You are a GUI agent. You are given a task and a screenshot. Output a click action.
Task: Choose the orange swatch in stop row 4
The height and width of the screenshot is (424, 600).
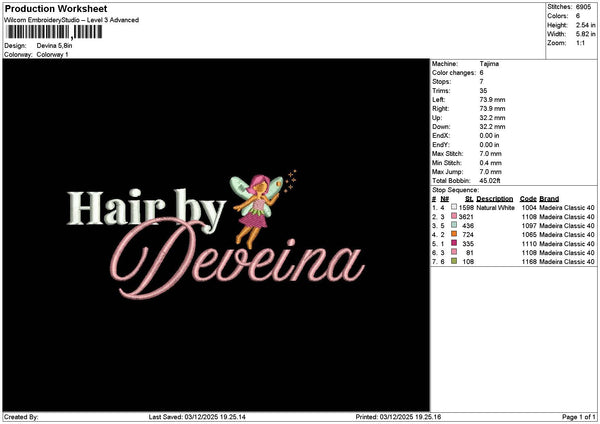pos(454,234)
